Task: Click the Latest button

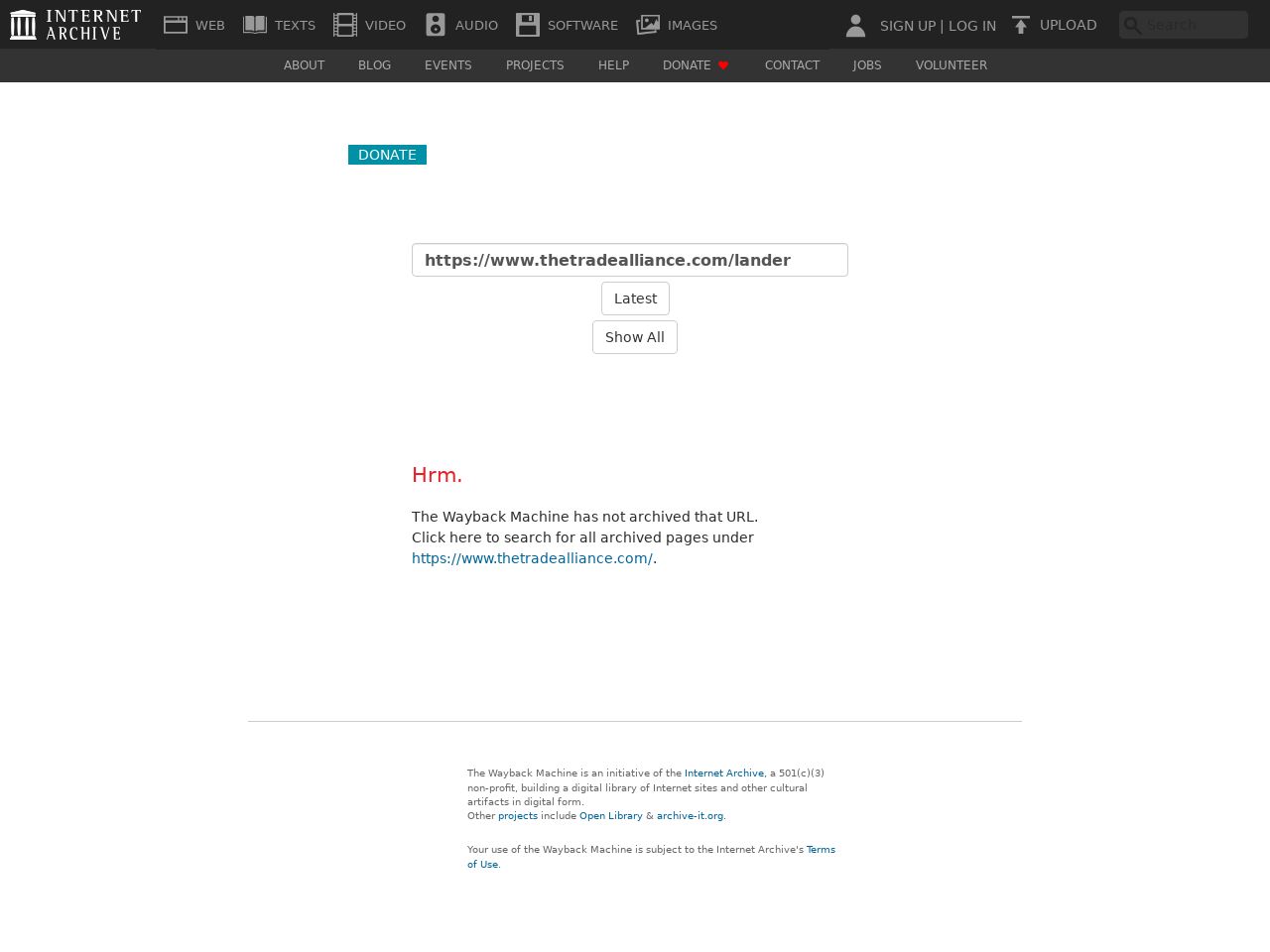Action: tap(635, 298)
